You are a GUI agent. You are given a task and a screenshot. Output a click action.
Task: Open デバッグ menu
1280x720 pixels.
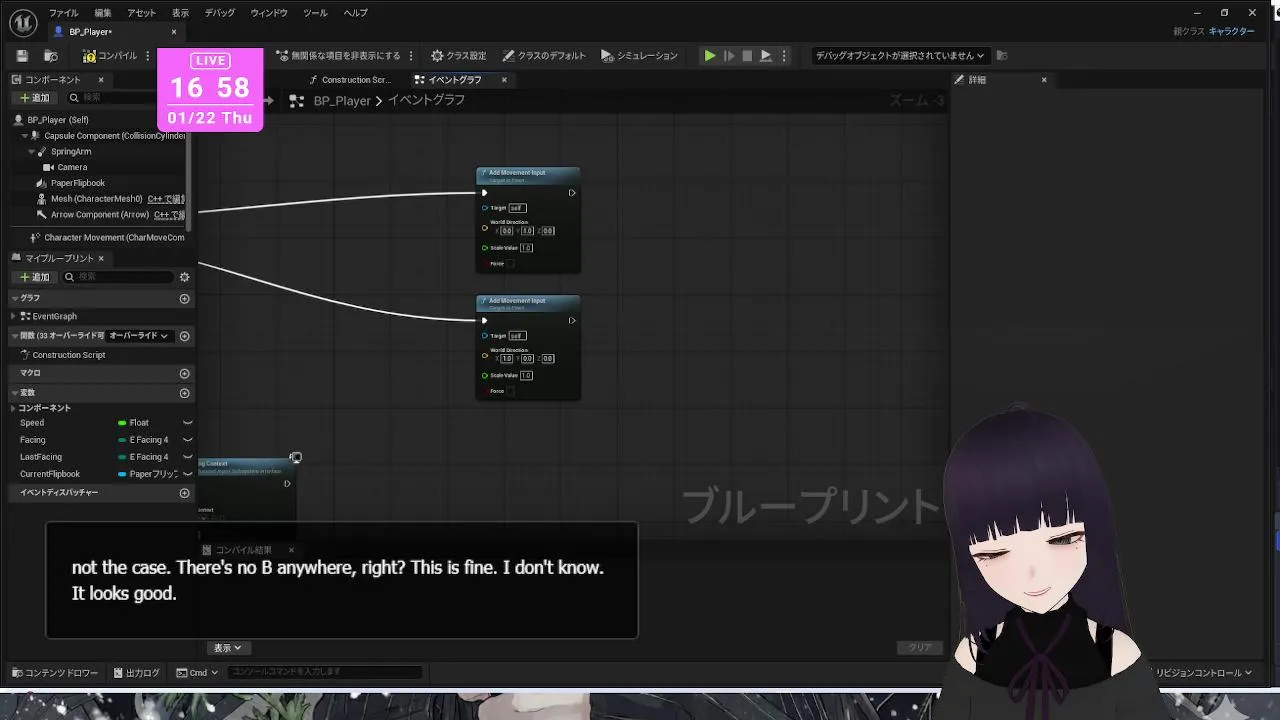pos(219,13)
